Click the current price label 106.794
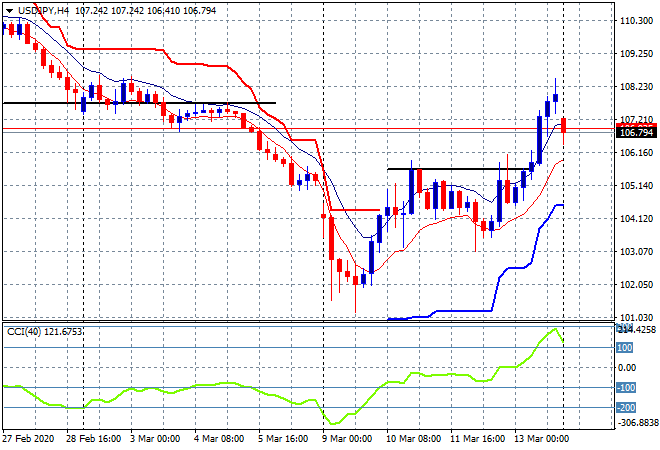The image size is (660, 450). point(636,133)
